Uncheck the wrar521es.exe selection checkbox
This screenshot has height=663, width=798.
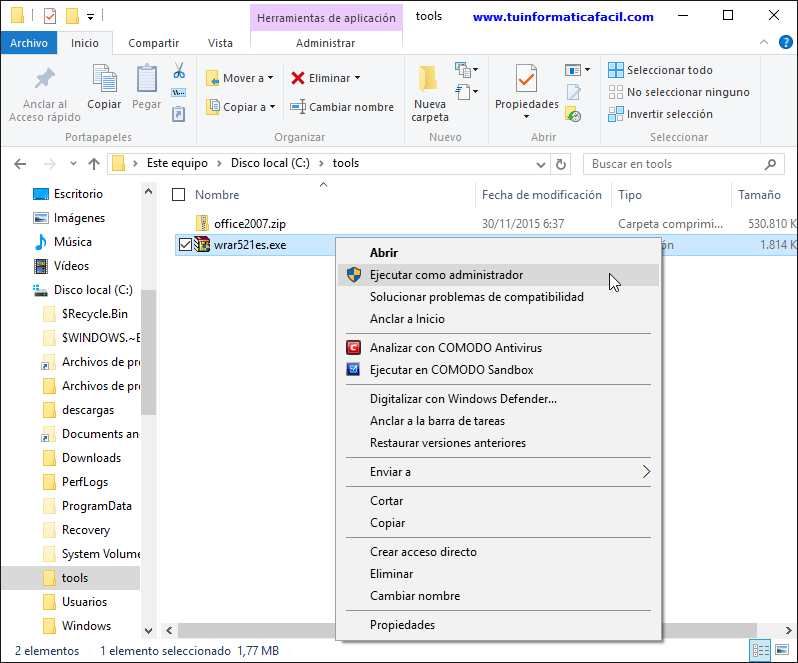(x=185, y=245)
